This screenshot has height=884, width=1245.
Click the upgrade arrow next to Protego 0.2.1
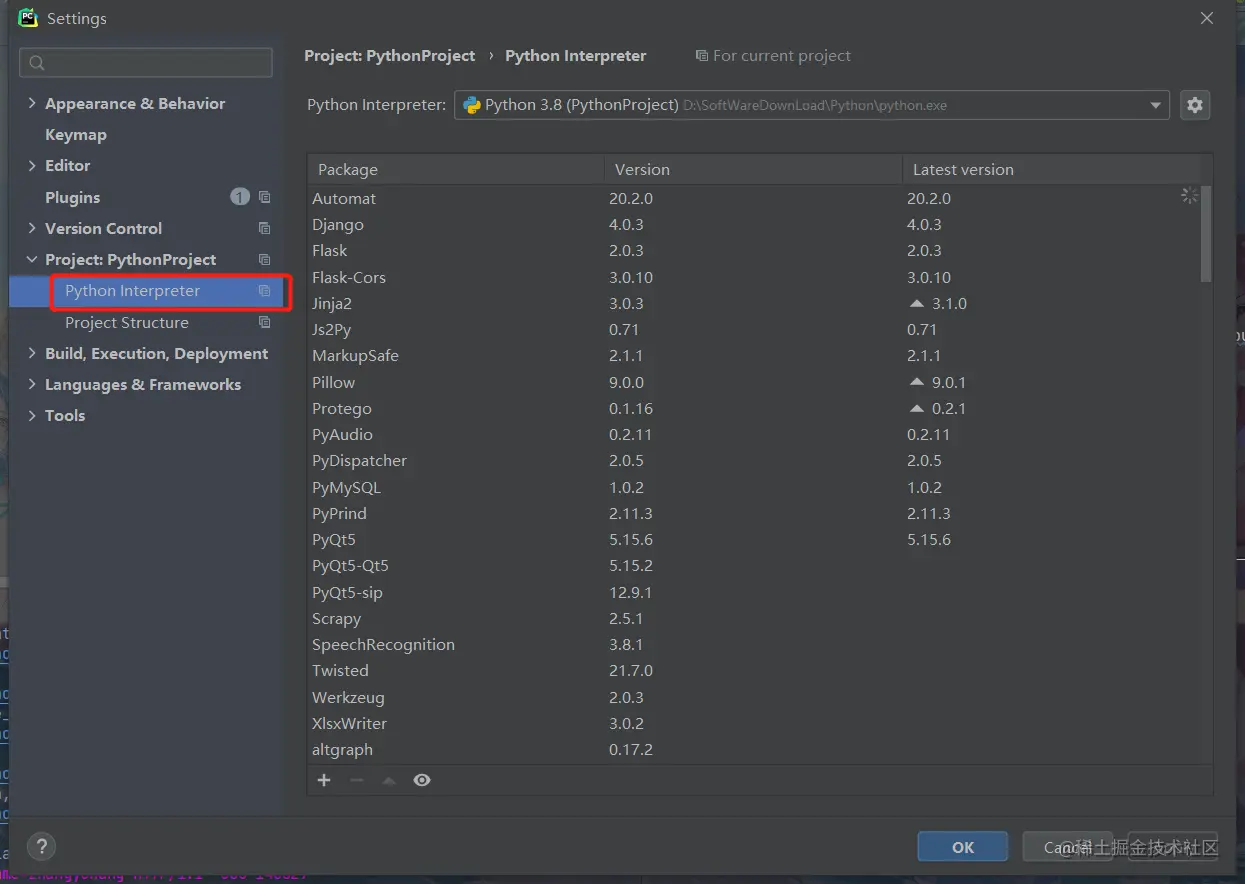click(x=916, y=408)
